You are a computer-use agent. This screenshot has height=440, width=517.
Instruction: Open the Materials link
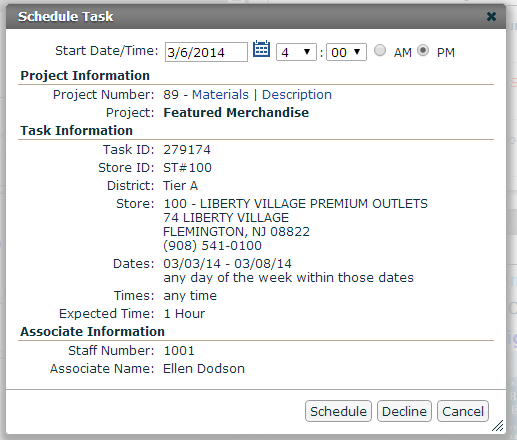[x=220, y=95]
